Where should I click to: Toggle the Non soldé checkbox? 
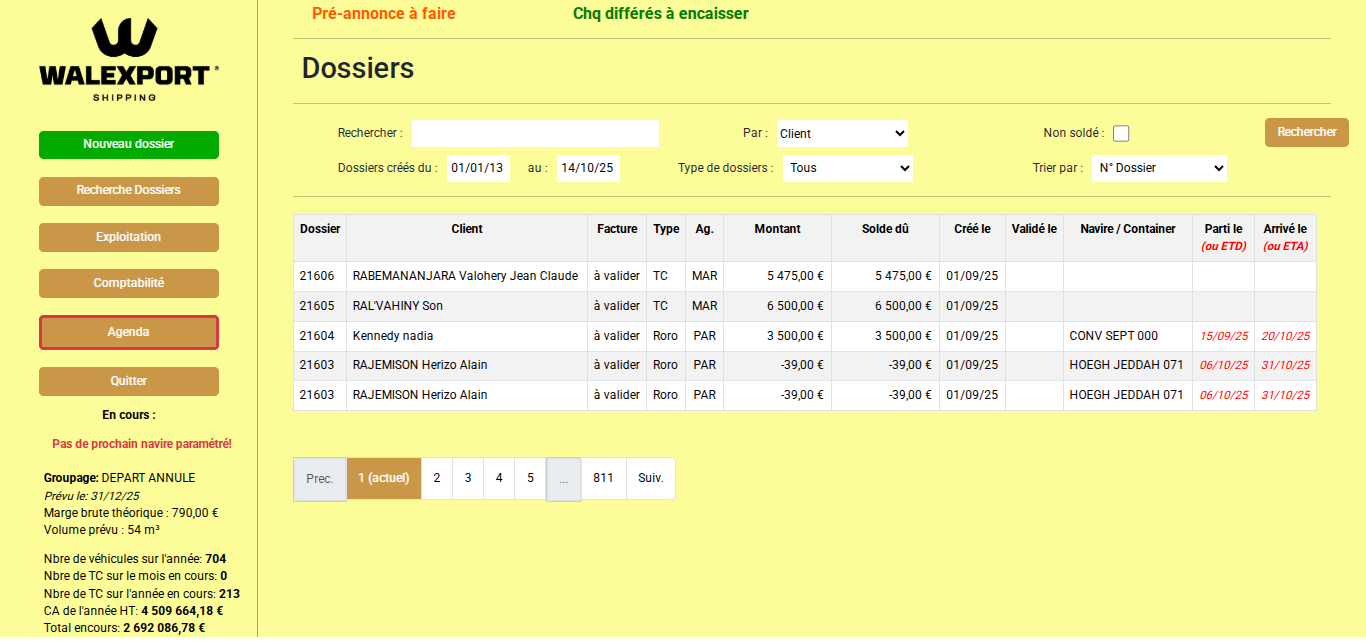click(x=1121, y=133)
